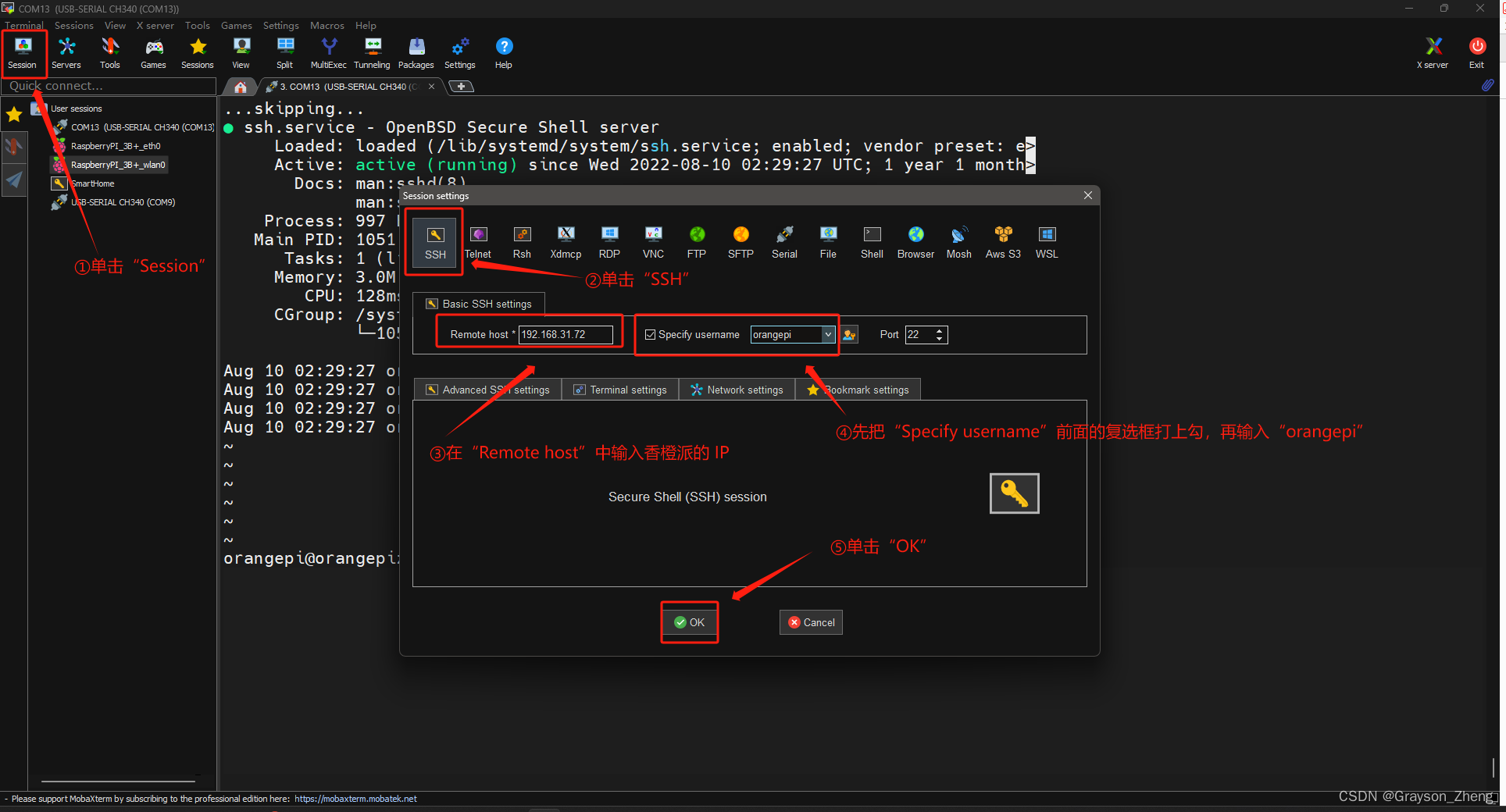Select the COM13 USB-SERIAL CH340 session

[134, 126]
